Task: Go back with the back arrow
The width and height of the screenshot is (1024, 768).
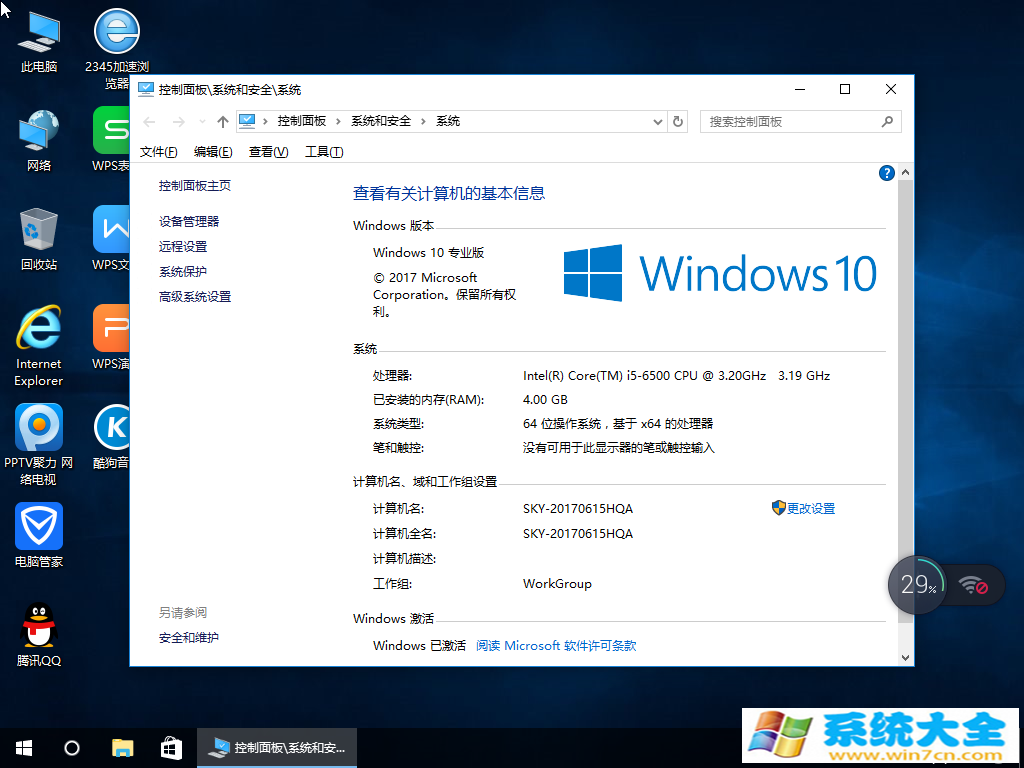Action: (x=150, y=122)
